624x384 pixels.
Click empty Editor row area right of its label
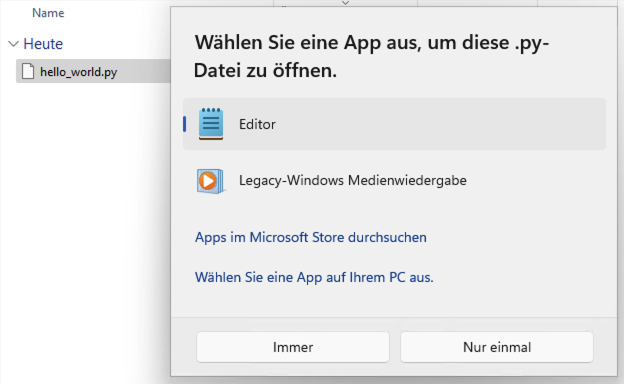(x=438, y=124)
